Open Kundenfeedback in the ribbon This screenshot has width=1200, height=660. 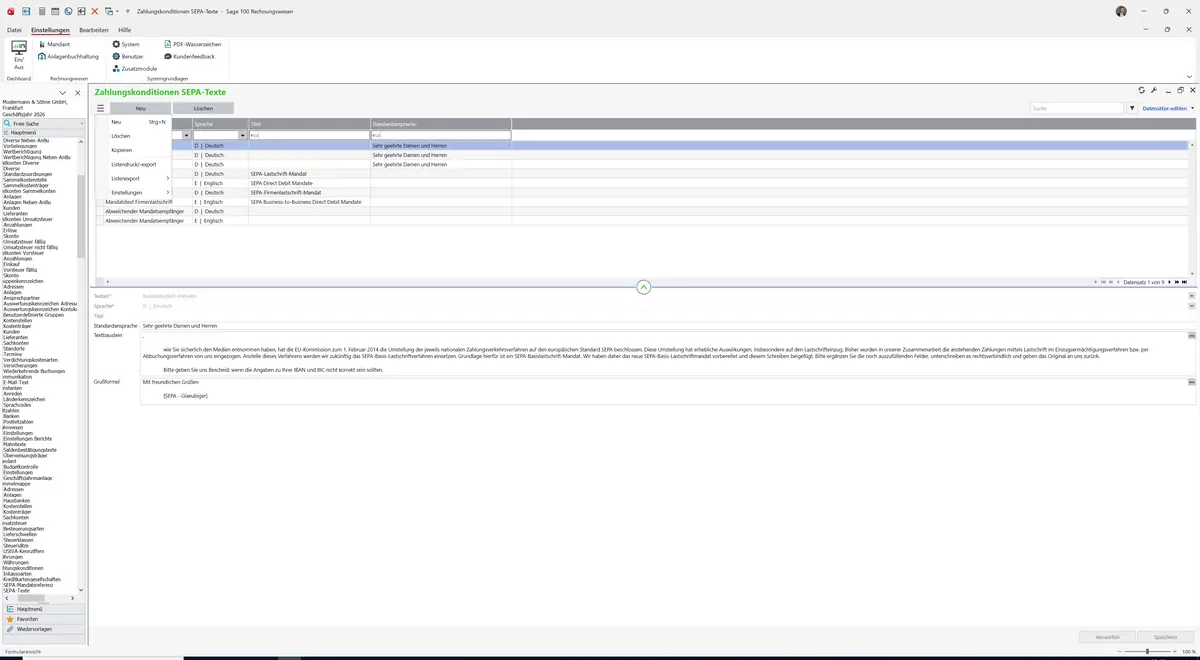click(x=189, y=56)
